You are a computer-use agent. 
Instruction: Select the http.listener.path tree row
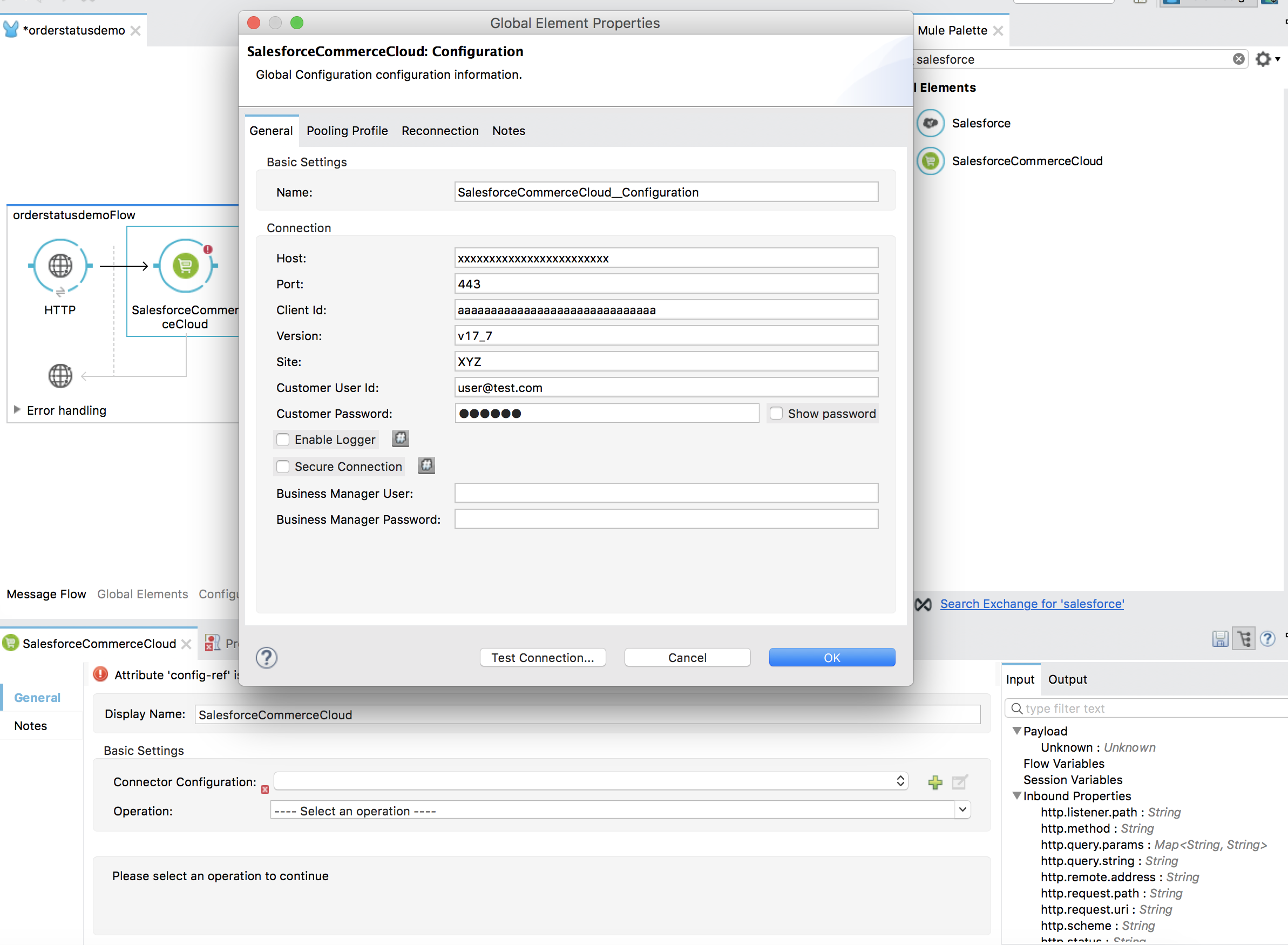pos(1110,812)
